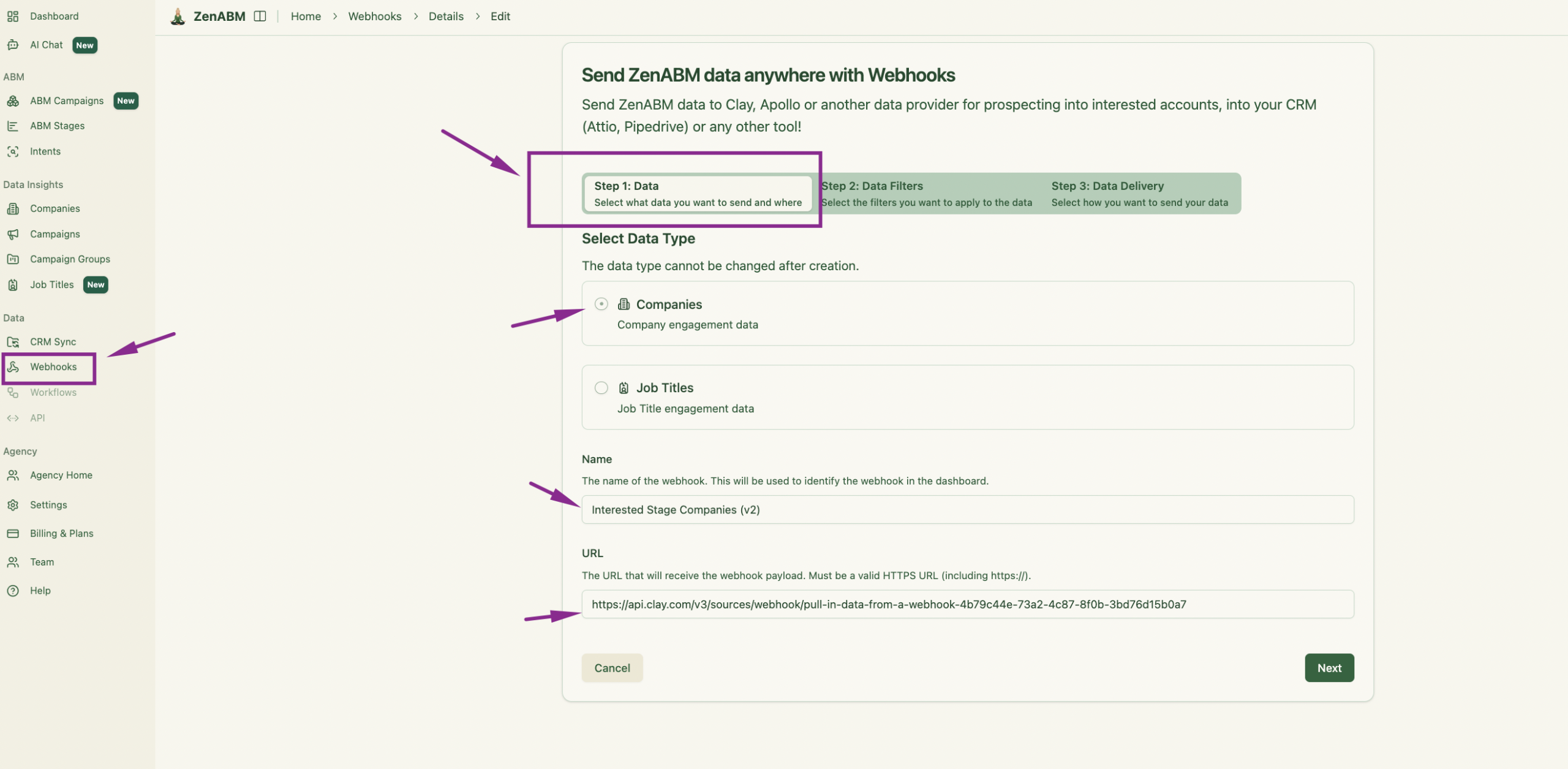Open the Intents section
The width and height of the screenshot is (1568, 769).
pos(45,151)
